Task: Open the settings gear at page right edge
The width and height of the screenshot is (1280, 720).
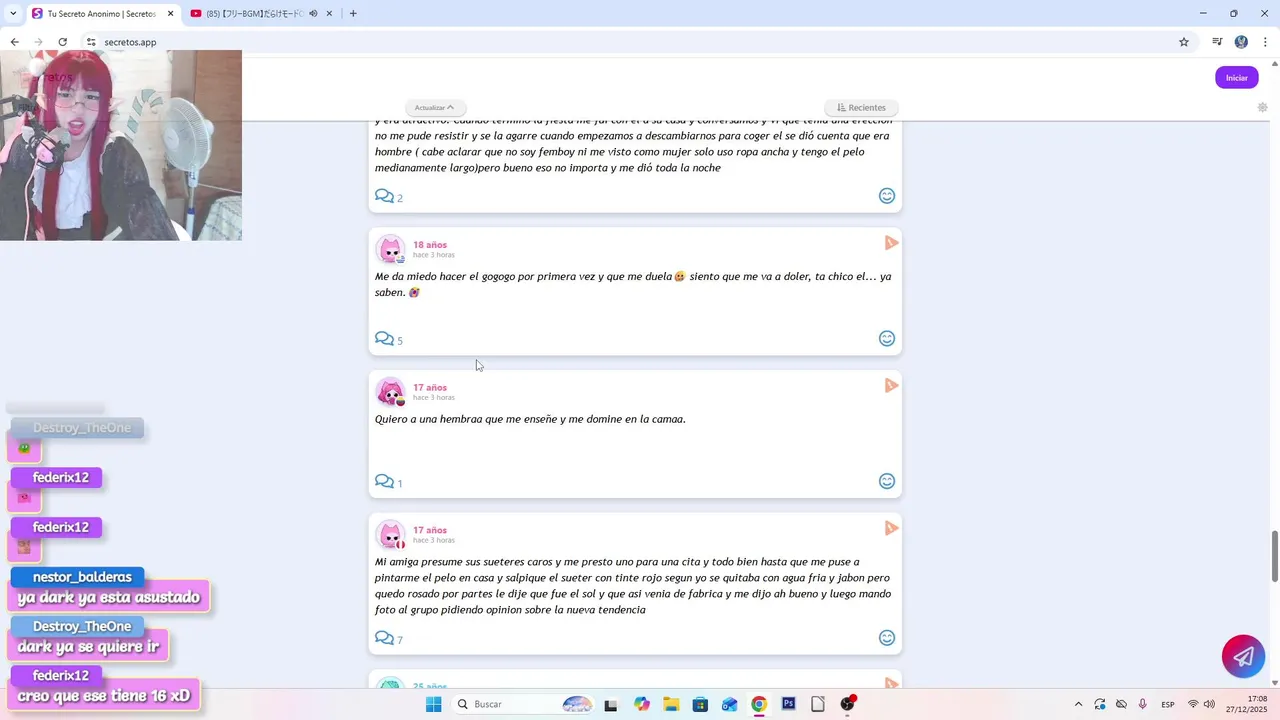Action: click(1263, 107)
